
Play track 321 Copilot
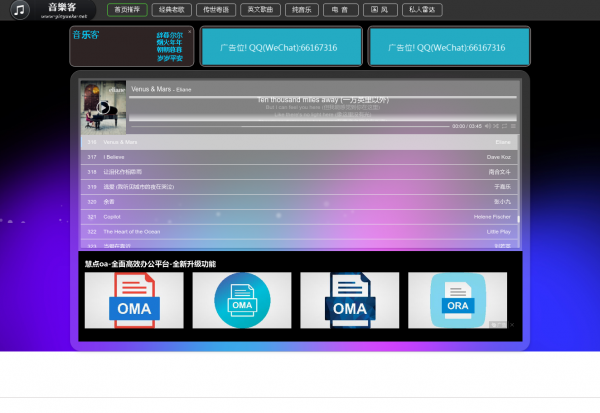300,216
